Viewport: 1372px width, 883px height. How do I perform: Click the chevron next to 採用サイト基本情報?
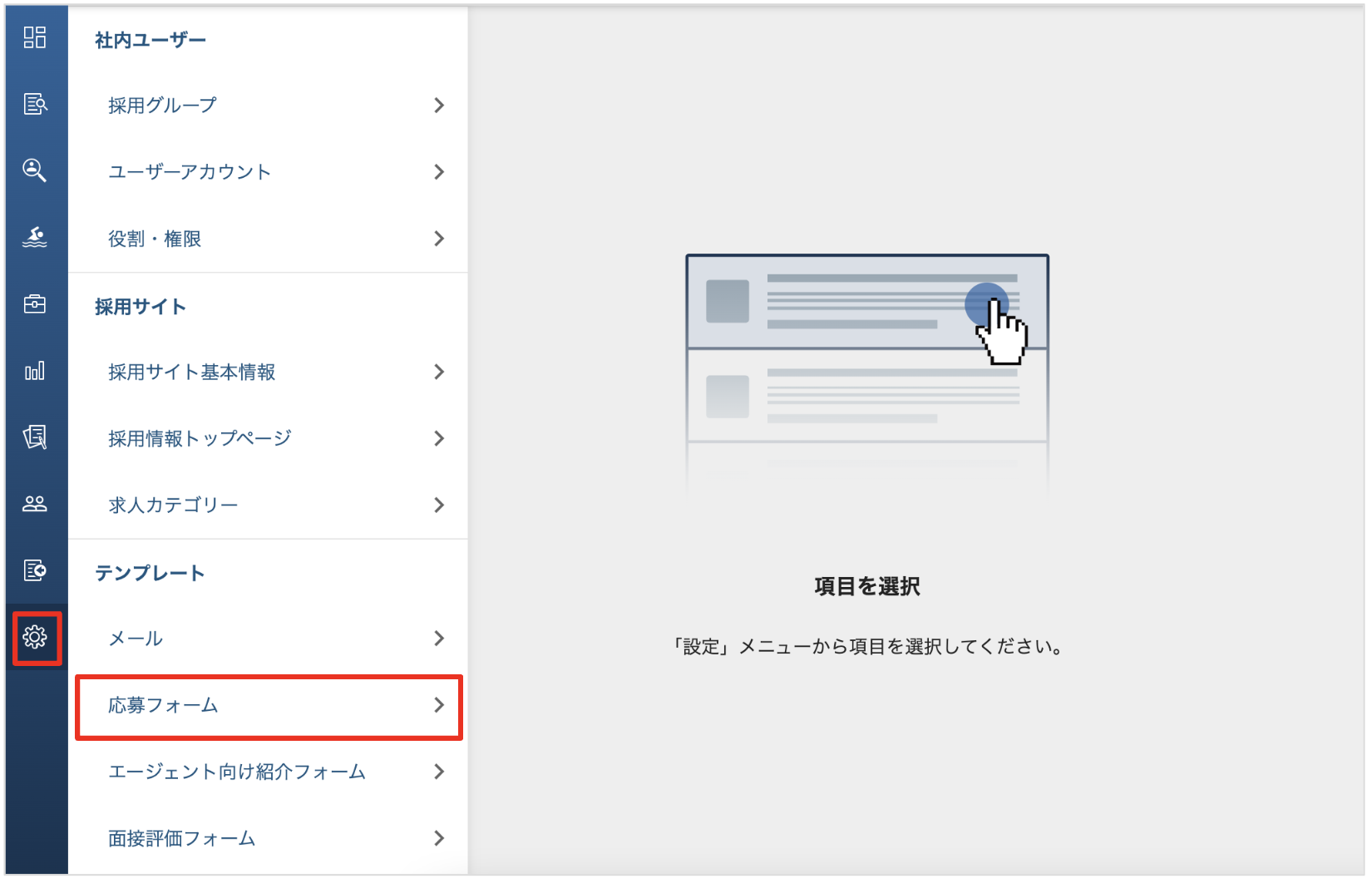(x=439, y=372)
